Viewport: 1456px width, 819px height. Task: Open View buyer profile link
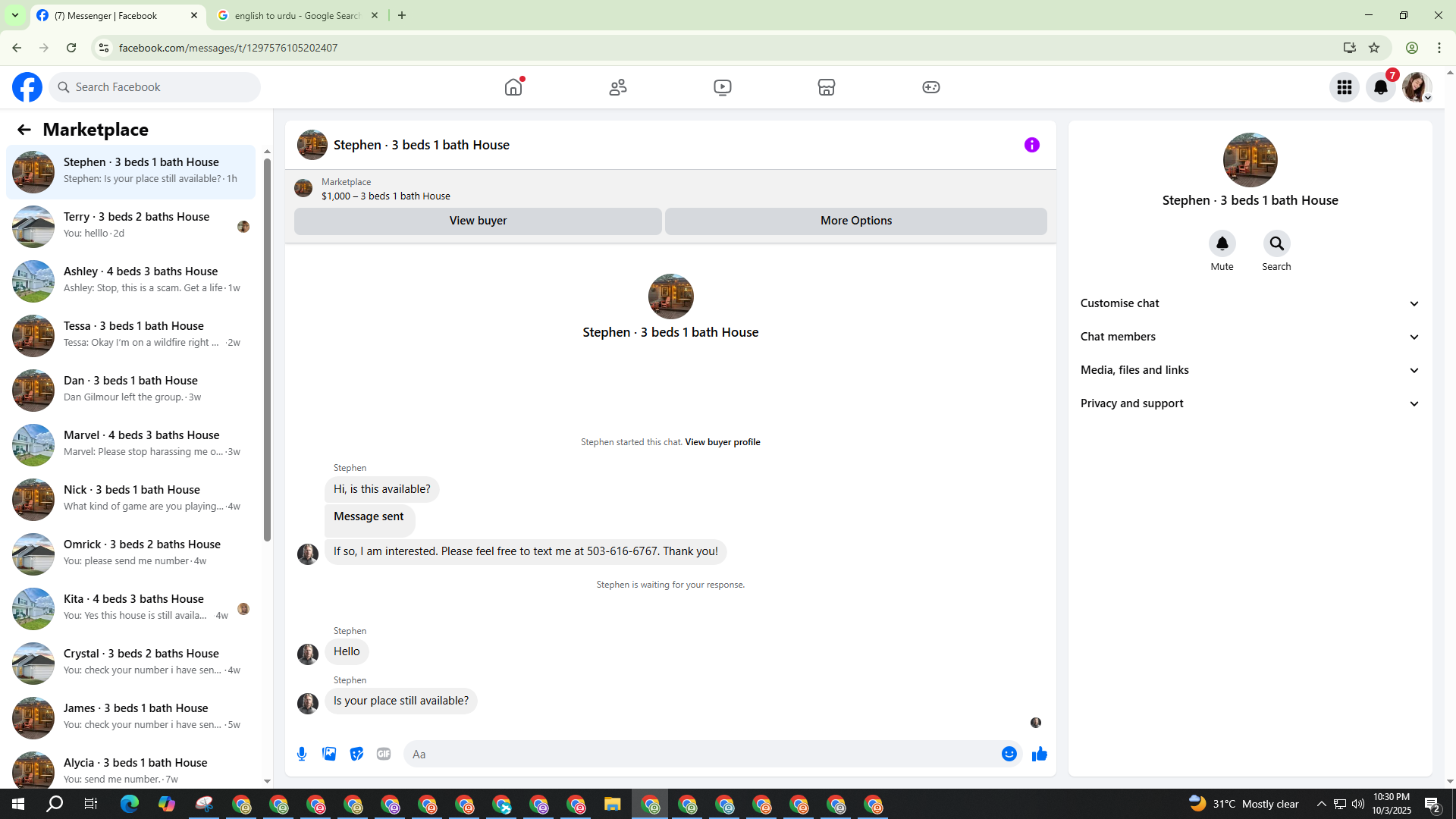click(x=723, y=442)
